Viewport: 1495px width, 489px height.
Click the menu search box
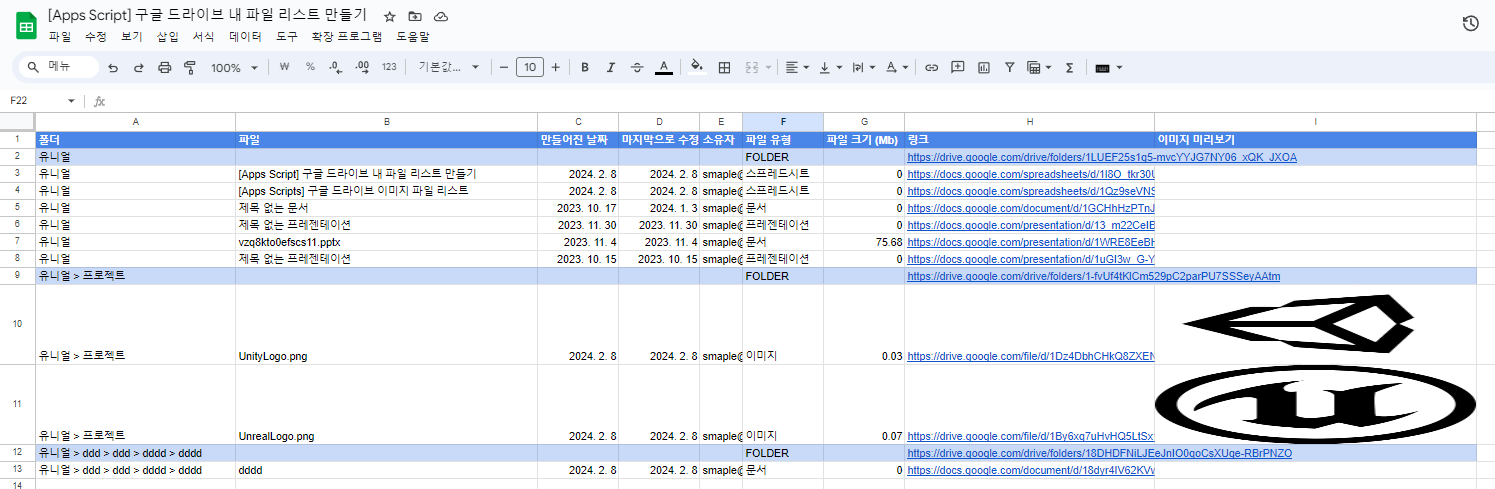[x=60, y=67]
